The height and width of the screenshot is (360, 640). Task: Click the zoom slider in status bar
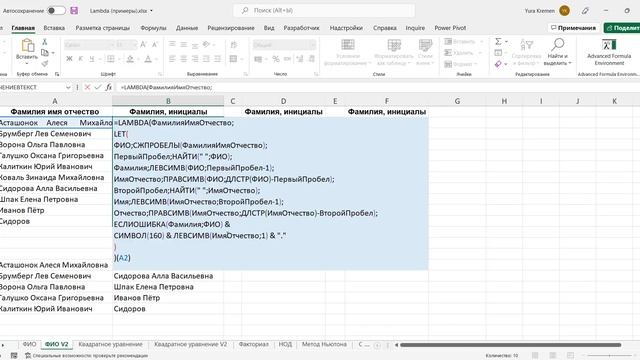(609, 356)
